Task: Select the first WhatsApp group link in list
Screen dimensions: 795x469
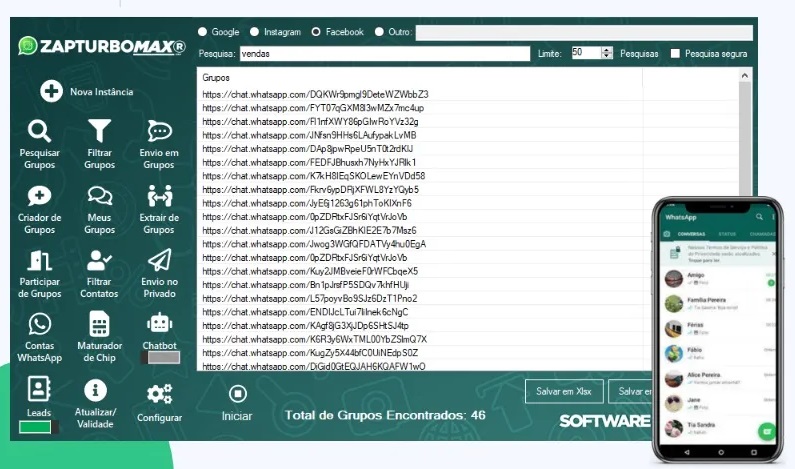Action: (315, 94)
